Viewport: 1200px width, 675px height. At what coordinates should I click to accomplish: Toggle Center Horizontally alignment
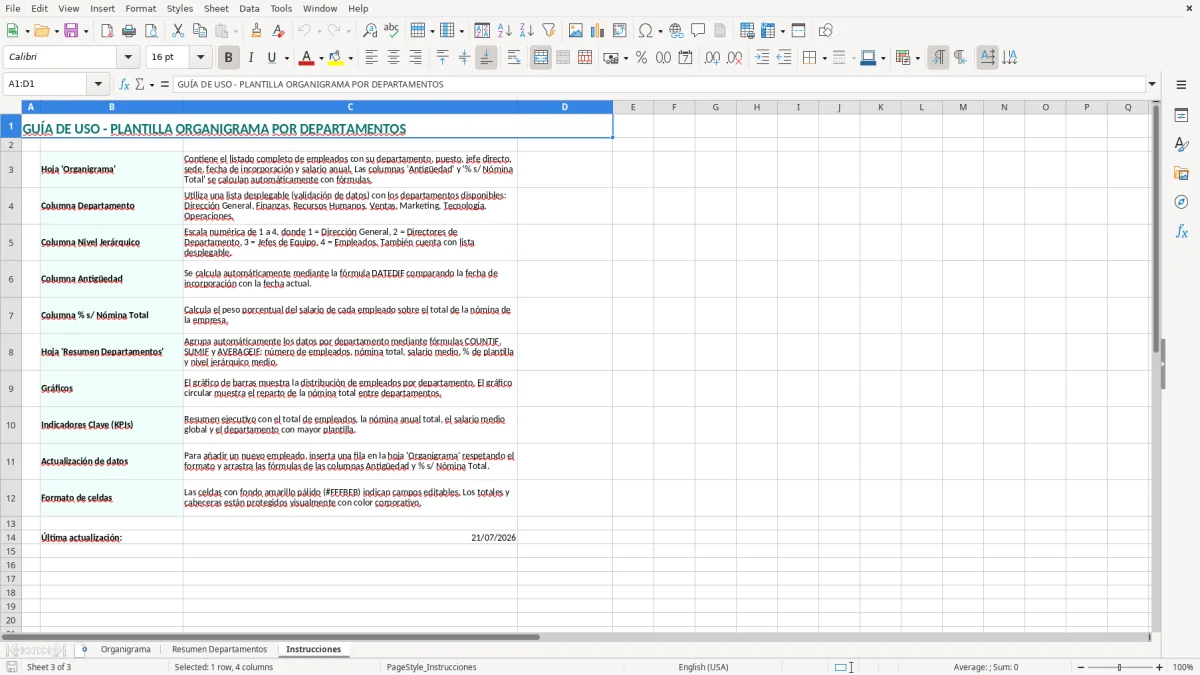click(393, 58)
